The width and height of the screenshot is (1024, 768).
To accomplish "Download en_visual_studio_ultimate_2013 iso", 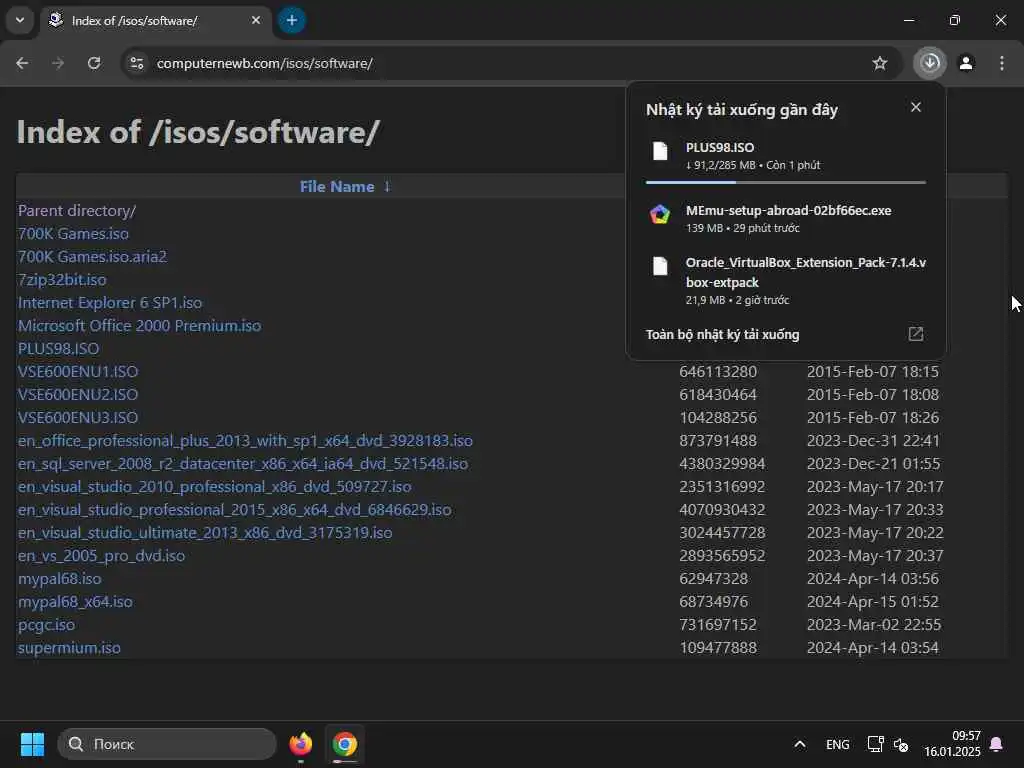I will tap(205, 533).
